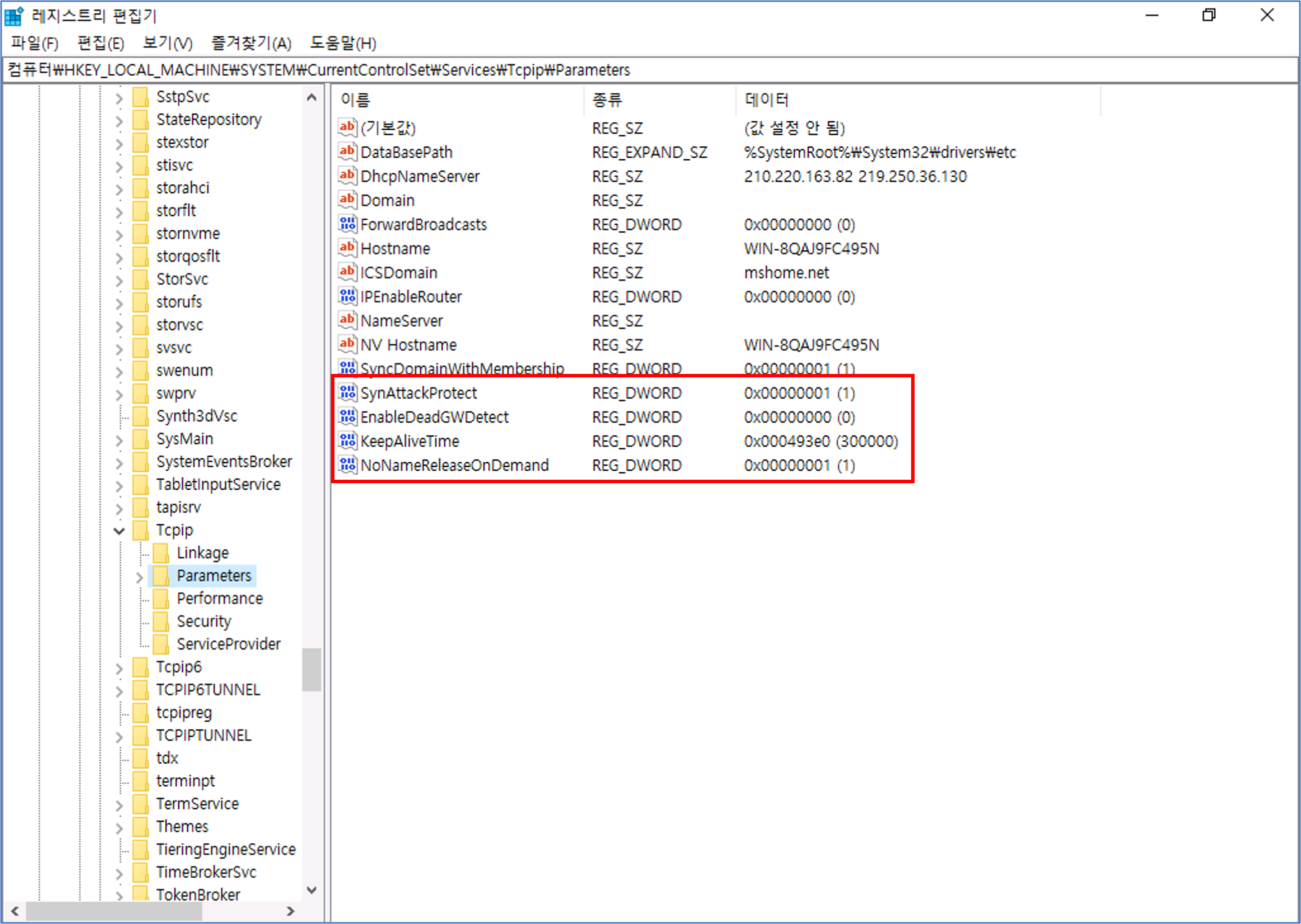Expand the TermService tree node
The height and width of the screenshot is (924, 1301).
point(119,805)
